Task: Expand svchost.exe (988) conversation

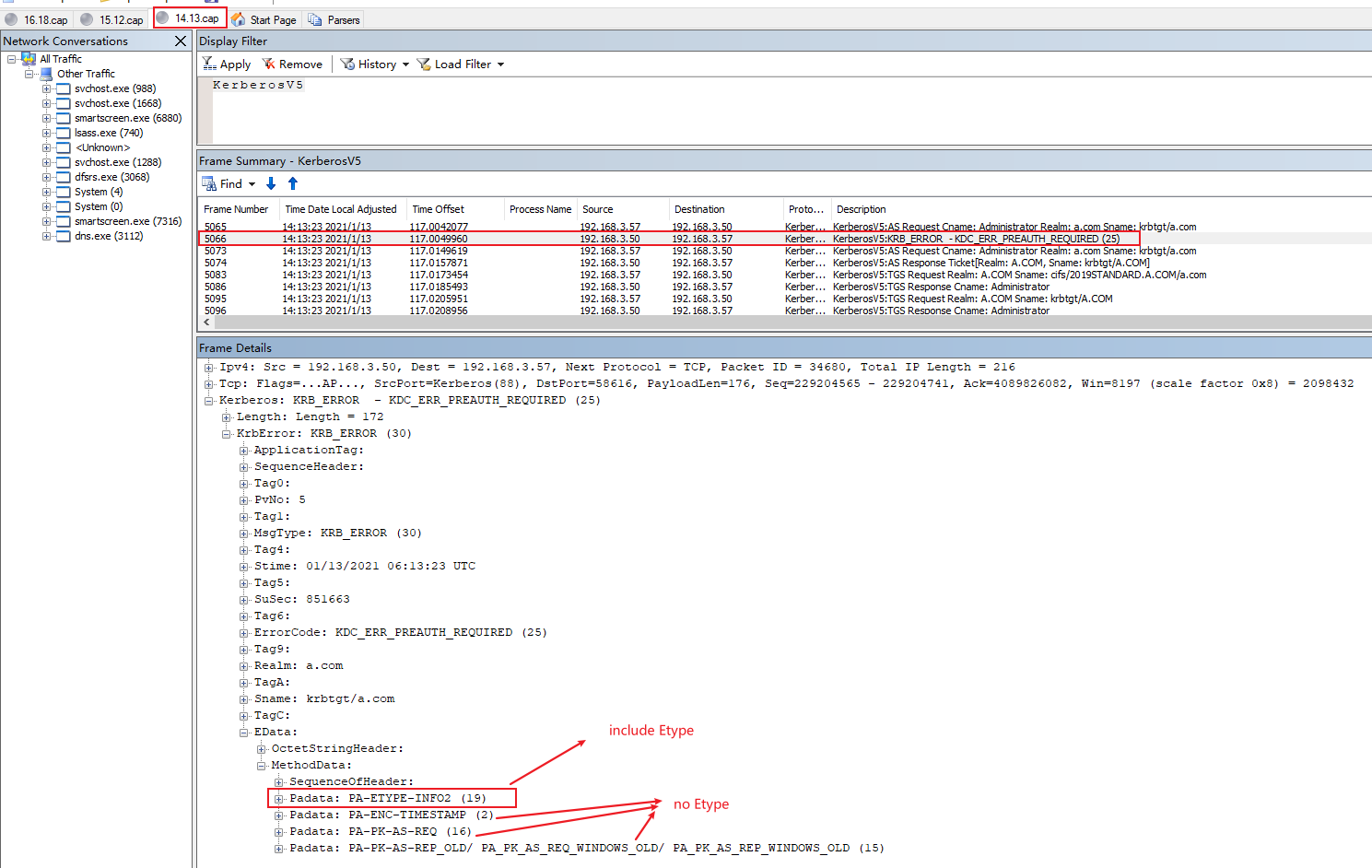Action: click(x=47, y=88)
